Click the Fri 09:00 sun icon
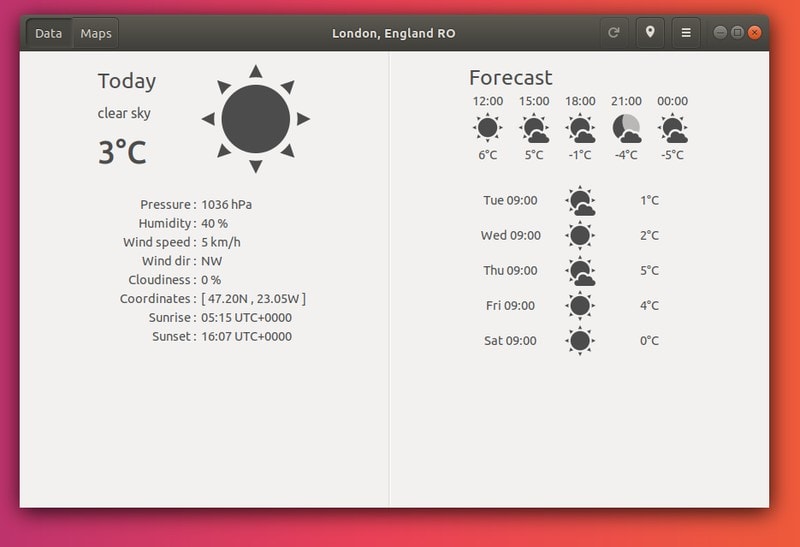 [x=579, y=306]
